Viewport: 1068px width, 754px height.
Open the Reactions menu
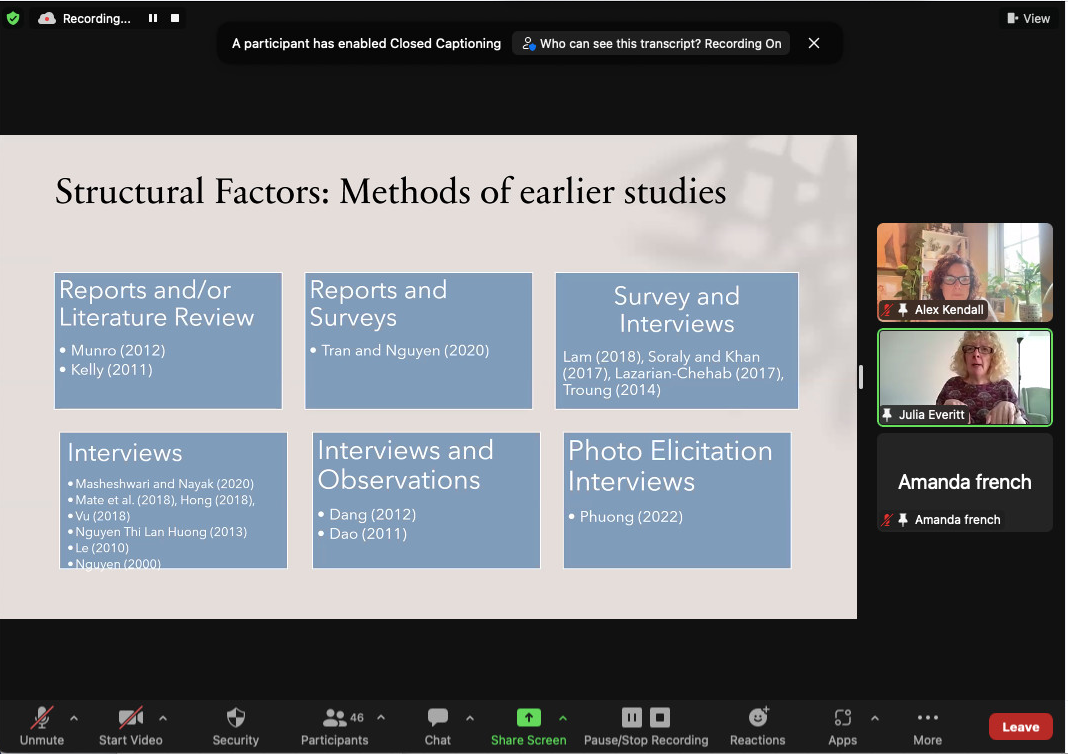point(757,718)
